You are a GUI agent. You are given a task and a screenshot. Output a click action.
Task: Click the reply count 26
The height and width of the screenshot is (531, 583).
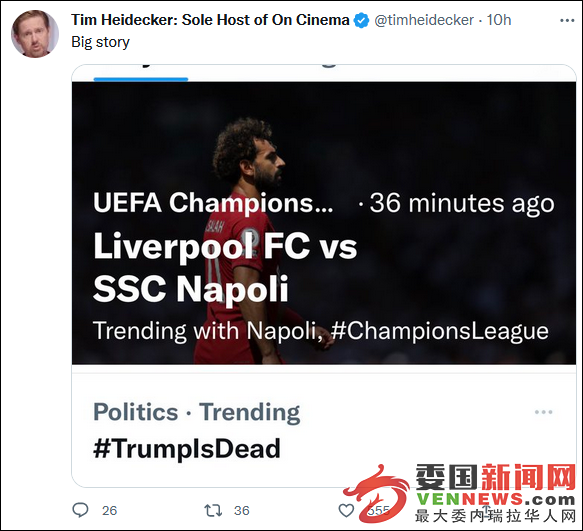tap(110, 511)
